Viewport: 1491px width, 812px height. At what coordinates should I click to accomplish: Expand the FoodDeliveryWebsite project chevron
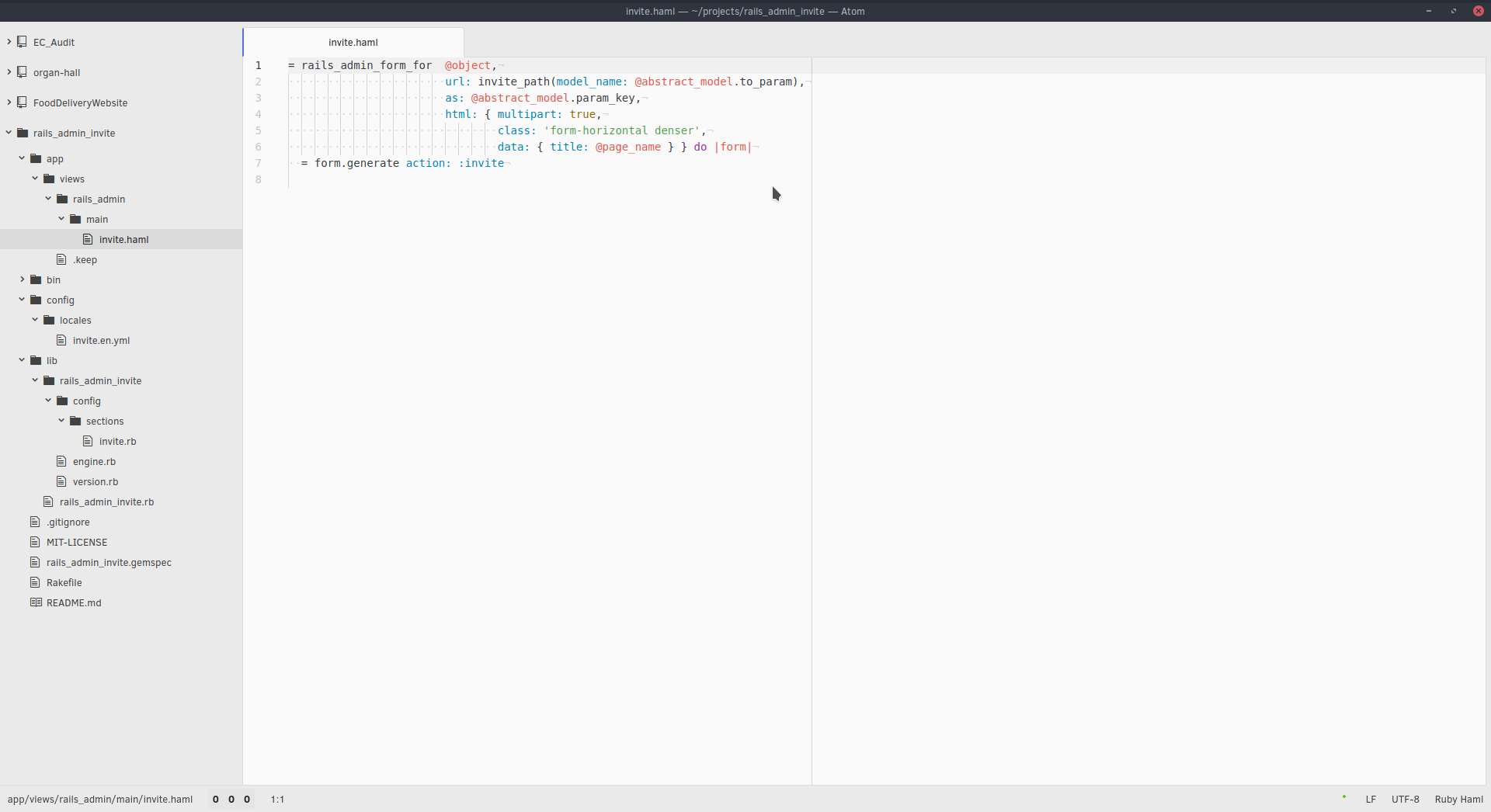9,102
